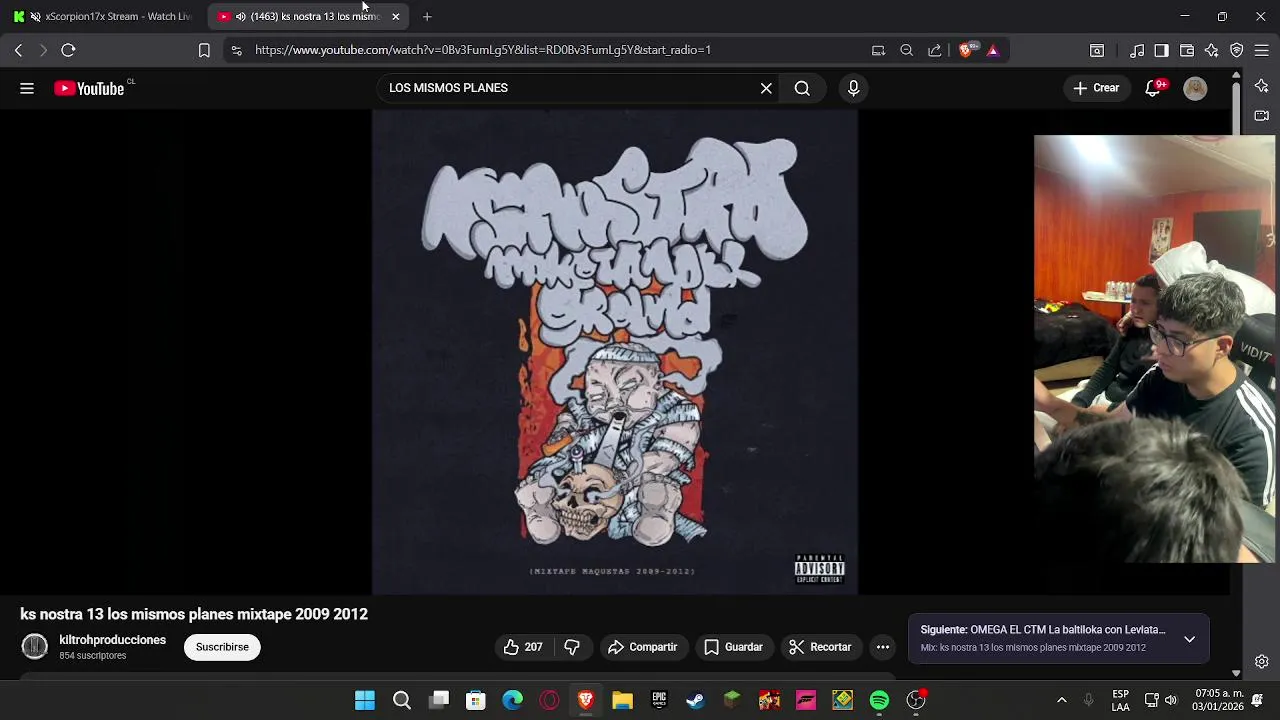
Task: Open volume control in system tray
Action: coord(1171,700)
